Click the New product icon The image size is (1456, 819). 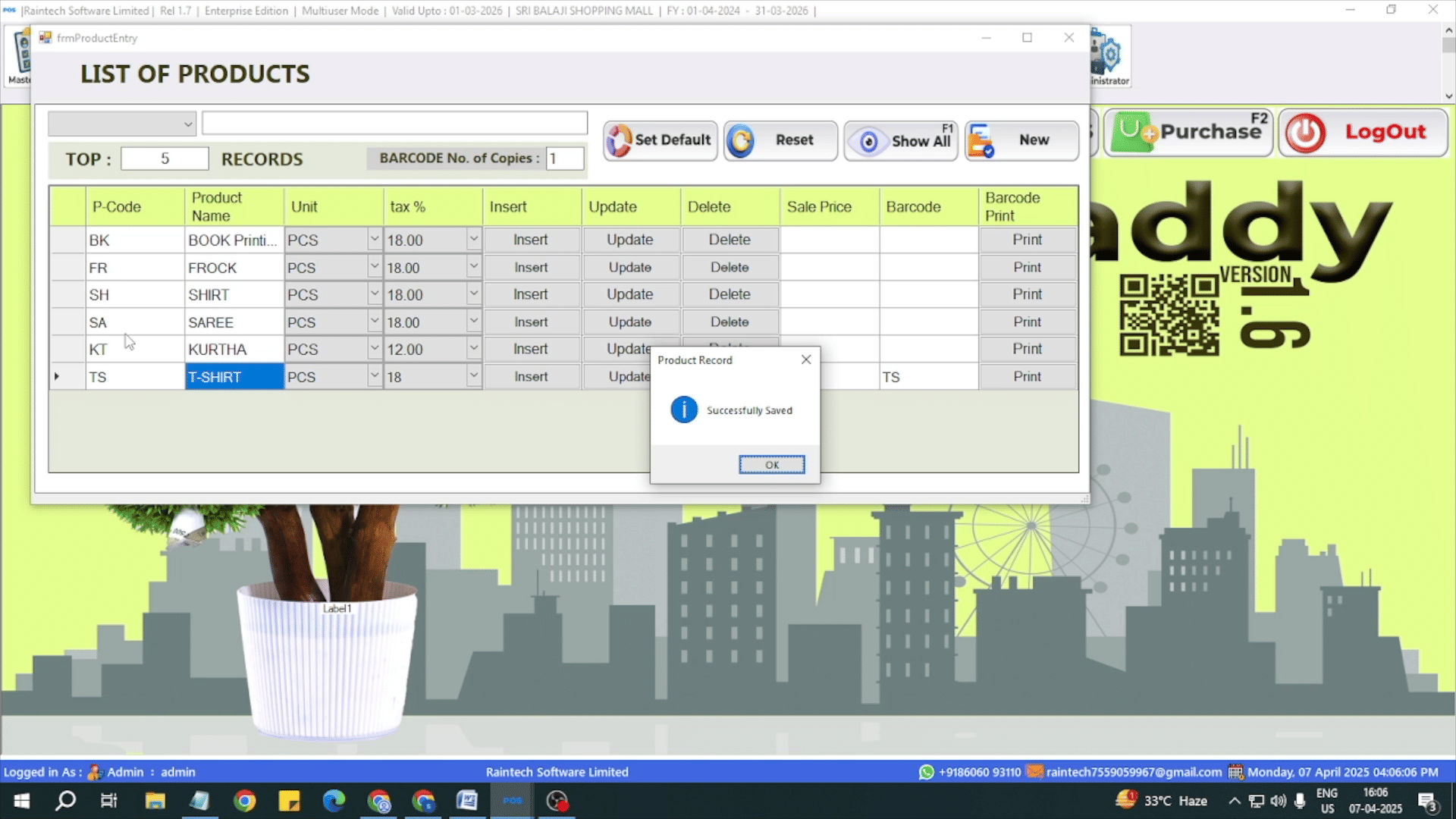tap(981, 140)
